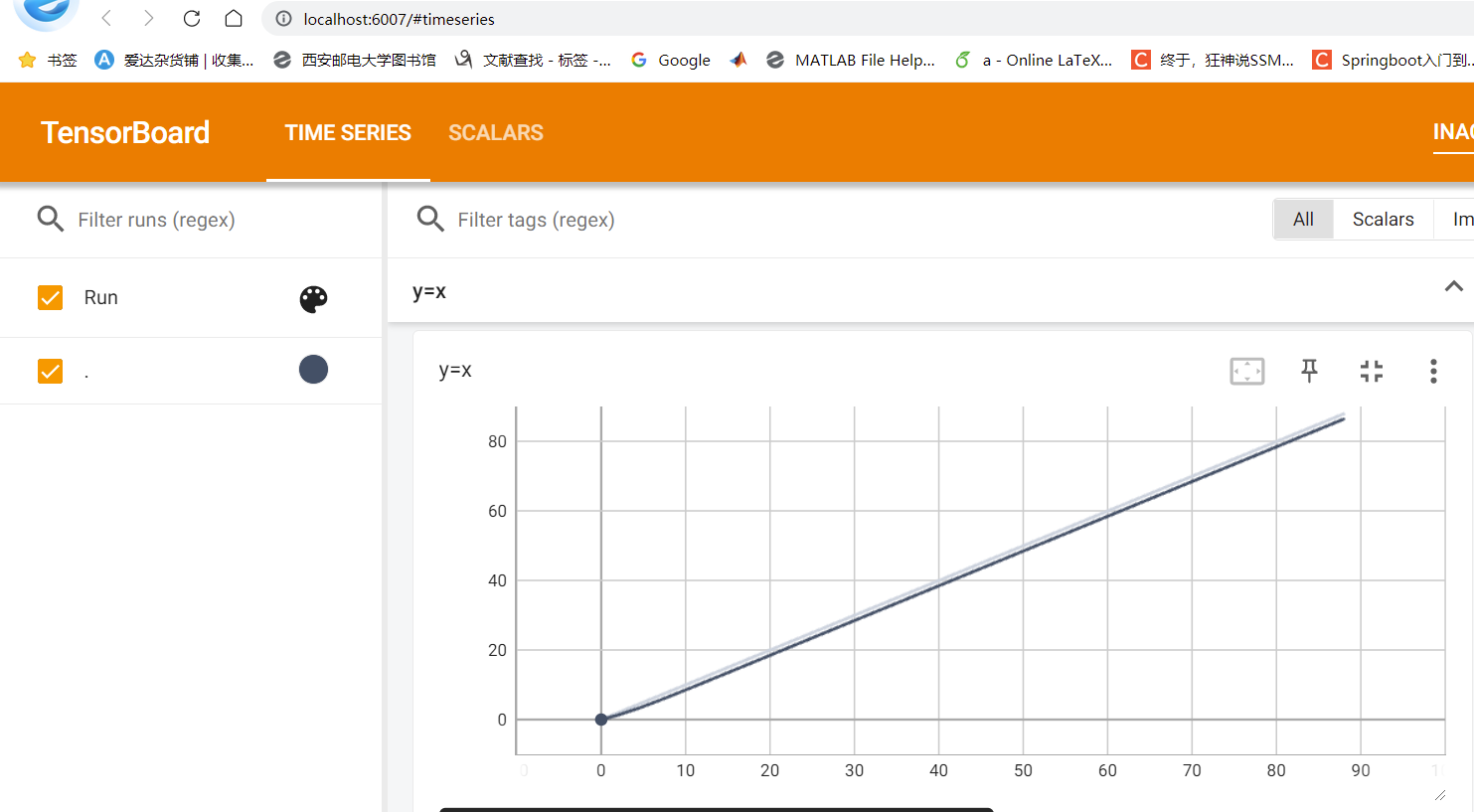Open more options for the y=x chart

pyautogui.click(x=1433, y=371)
